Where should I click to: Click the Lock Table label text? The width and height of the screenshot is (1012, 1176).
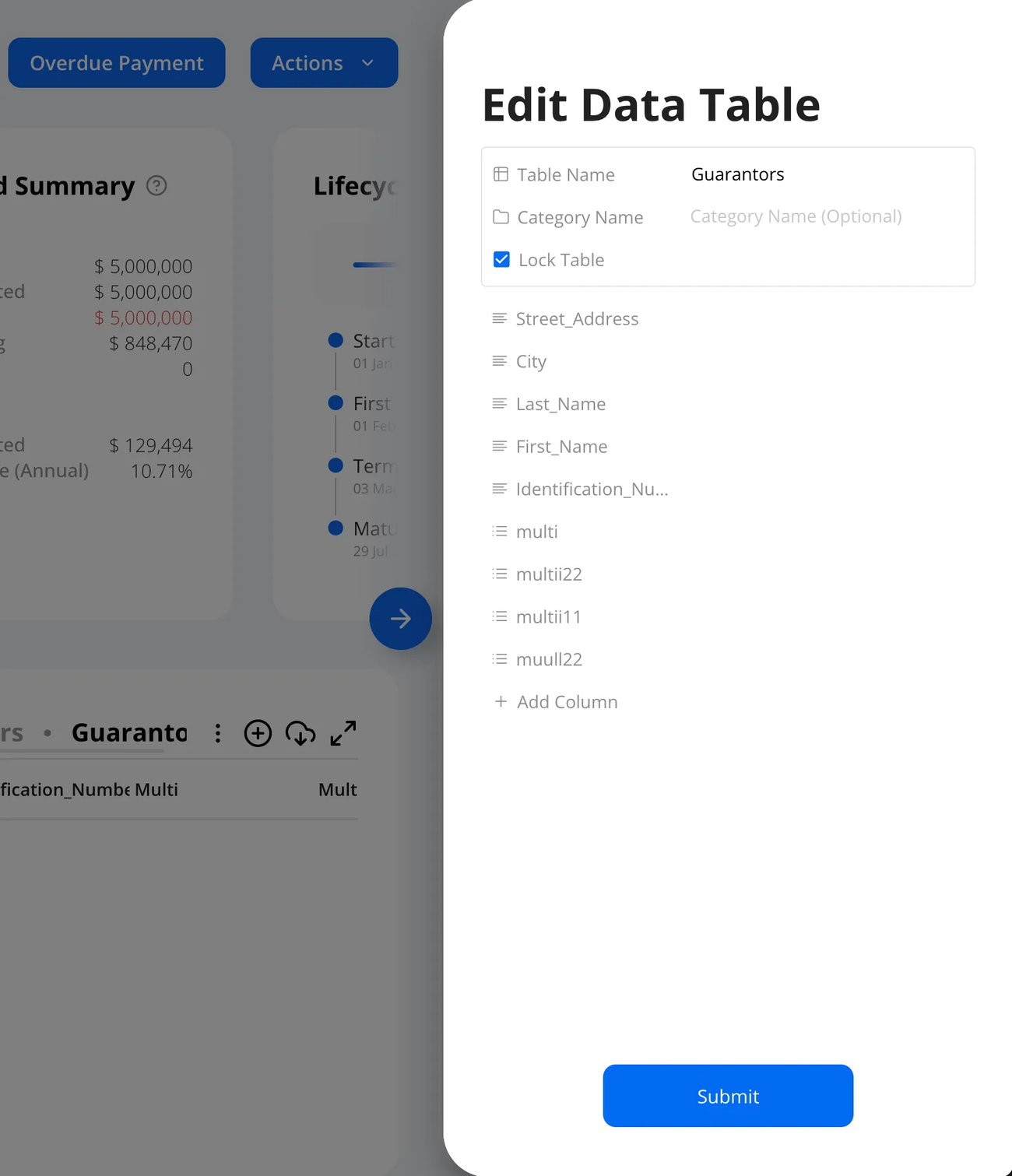coord(561,260)
